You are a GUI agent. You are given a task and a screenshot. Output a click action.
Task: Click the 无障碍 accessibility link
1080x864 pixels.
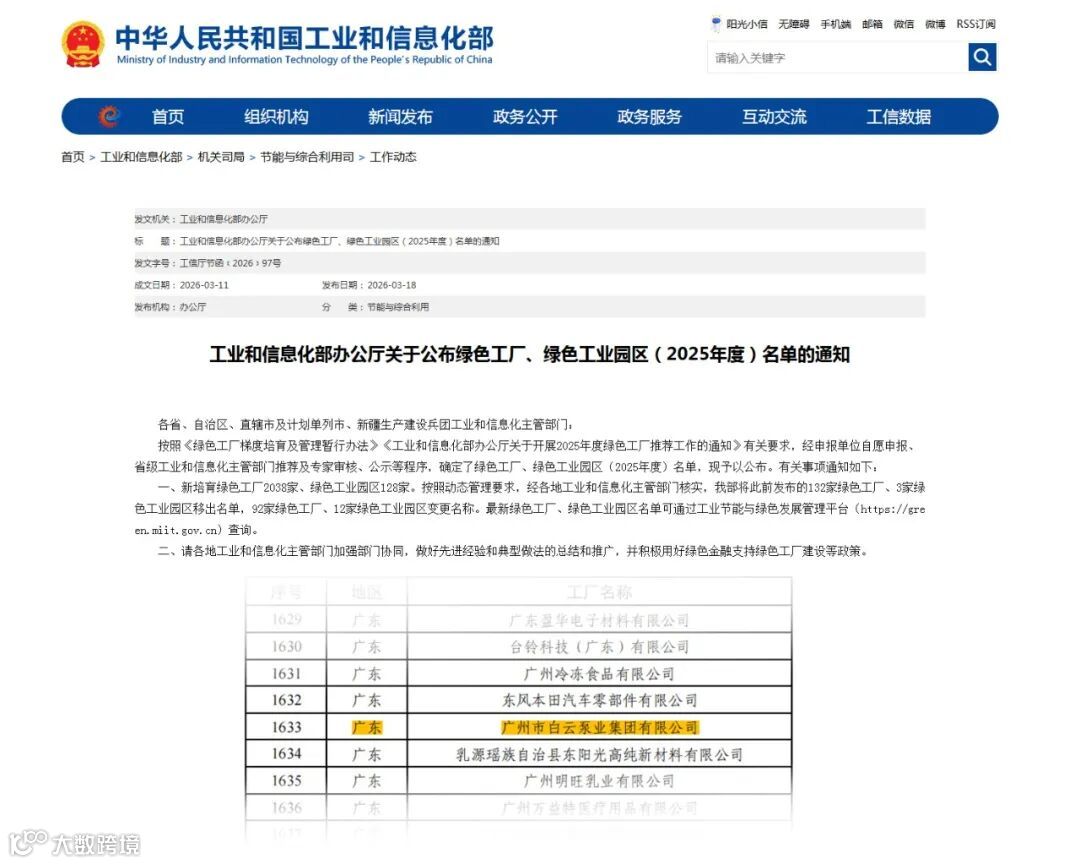[x=793, y=24]
